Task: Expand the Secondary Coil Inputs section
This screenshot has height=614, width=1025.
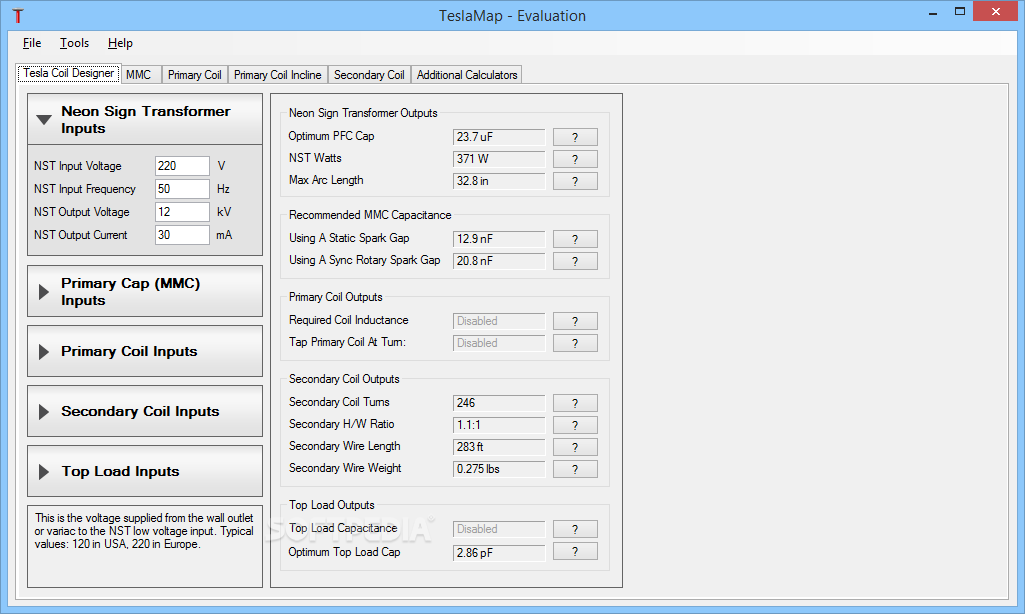Action: (144, 411)
